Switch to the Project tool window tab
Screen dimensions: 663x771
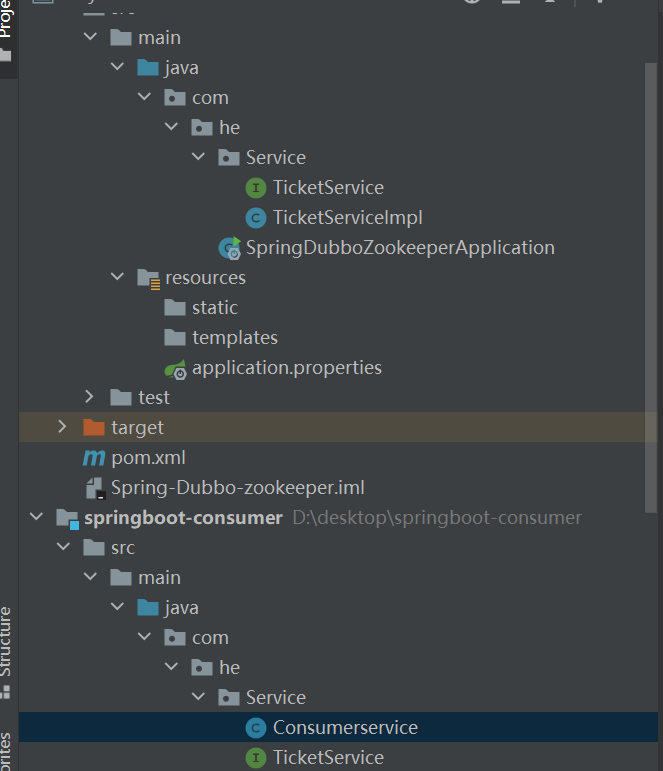point(7,22)
